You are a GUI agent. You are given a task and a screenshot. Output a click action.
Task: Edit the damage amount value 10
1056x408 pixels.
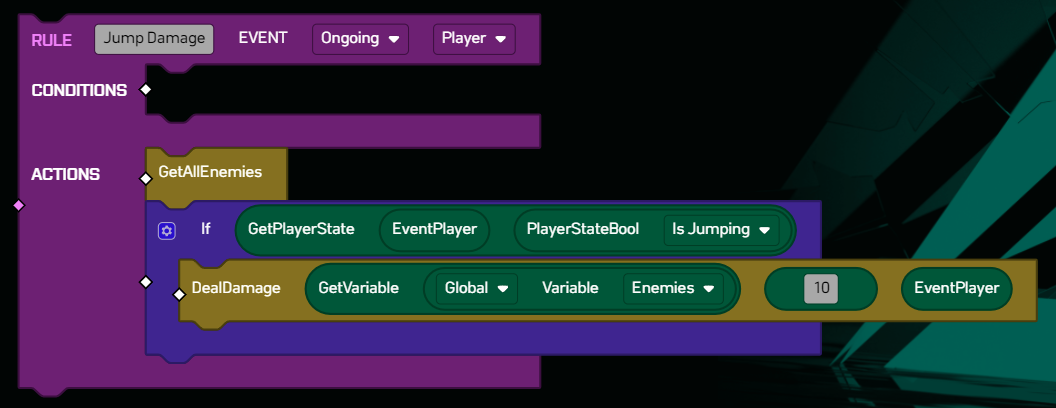pos(821,289)
